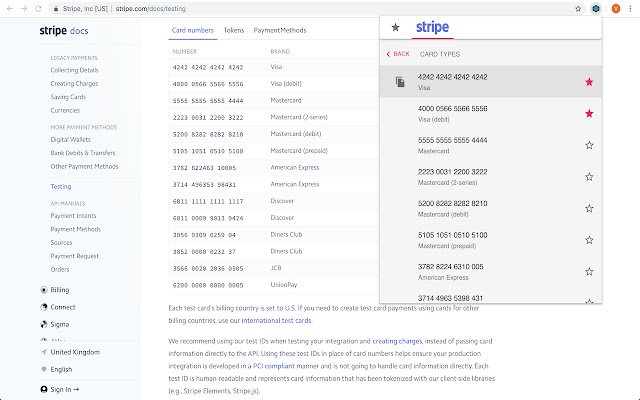Click the stripe logo in the popup

pyautogui.click(x=432, y=27)
